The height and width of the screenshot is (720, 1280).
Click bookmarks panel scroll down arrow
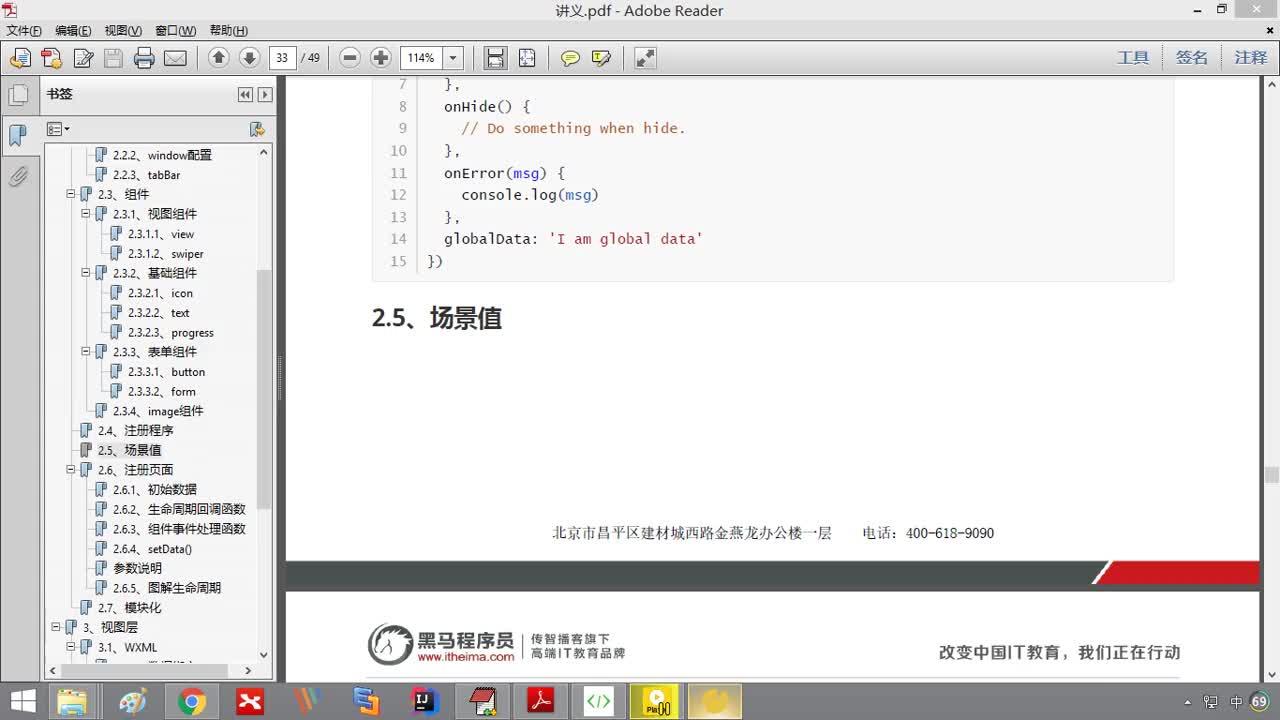(x=264, y=655)
